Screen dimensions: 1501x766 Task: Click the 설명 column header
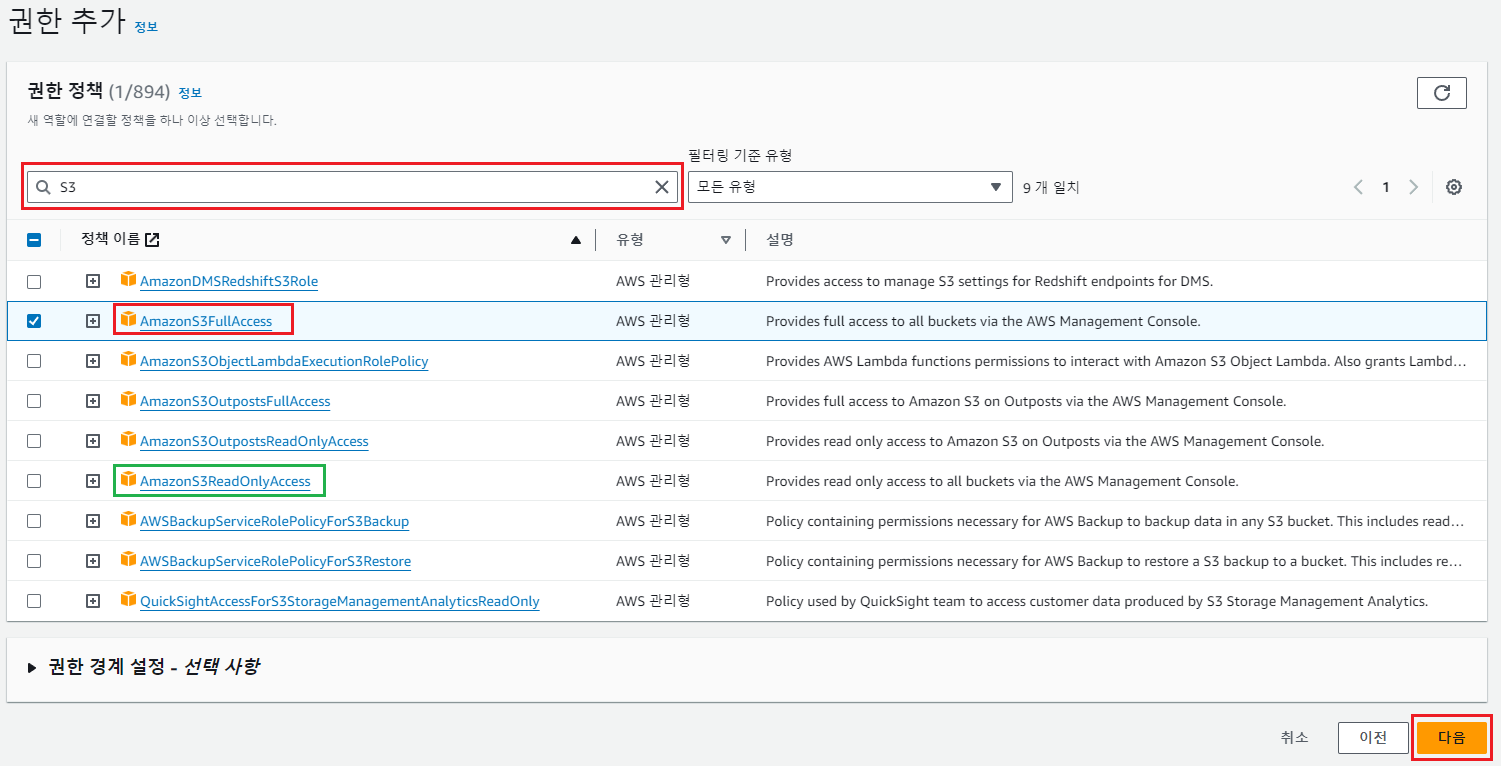[x=780, y=240]
